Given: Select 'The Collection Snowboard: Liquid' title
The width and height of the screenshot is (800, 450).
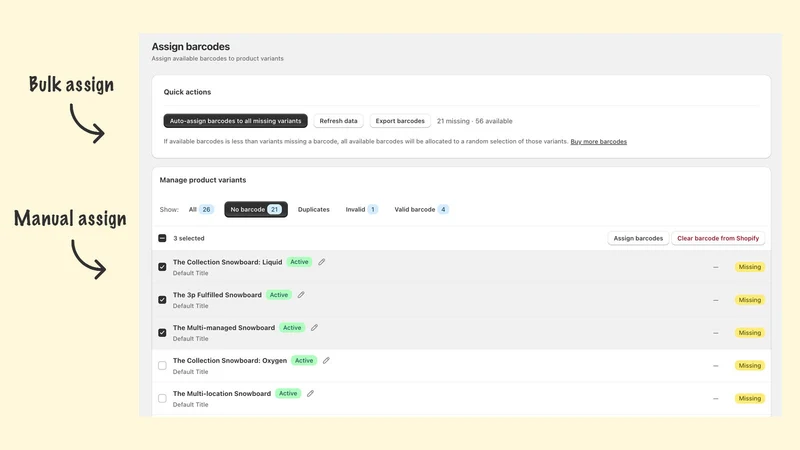Looking at the screenshot, I should click(228, 262).
